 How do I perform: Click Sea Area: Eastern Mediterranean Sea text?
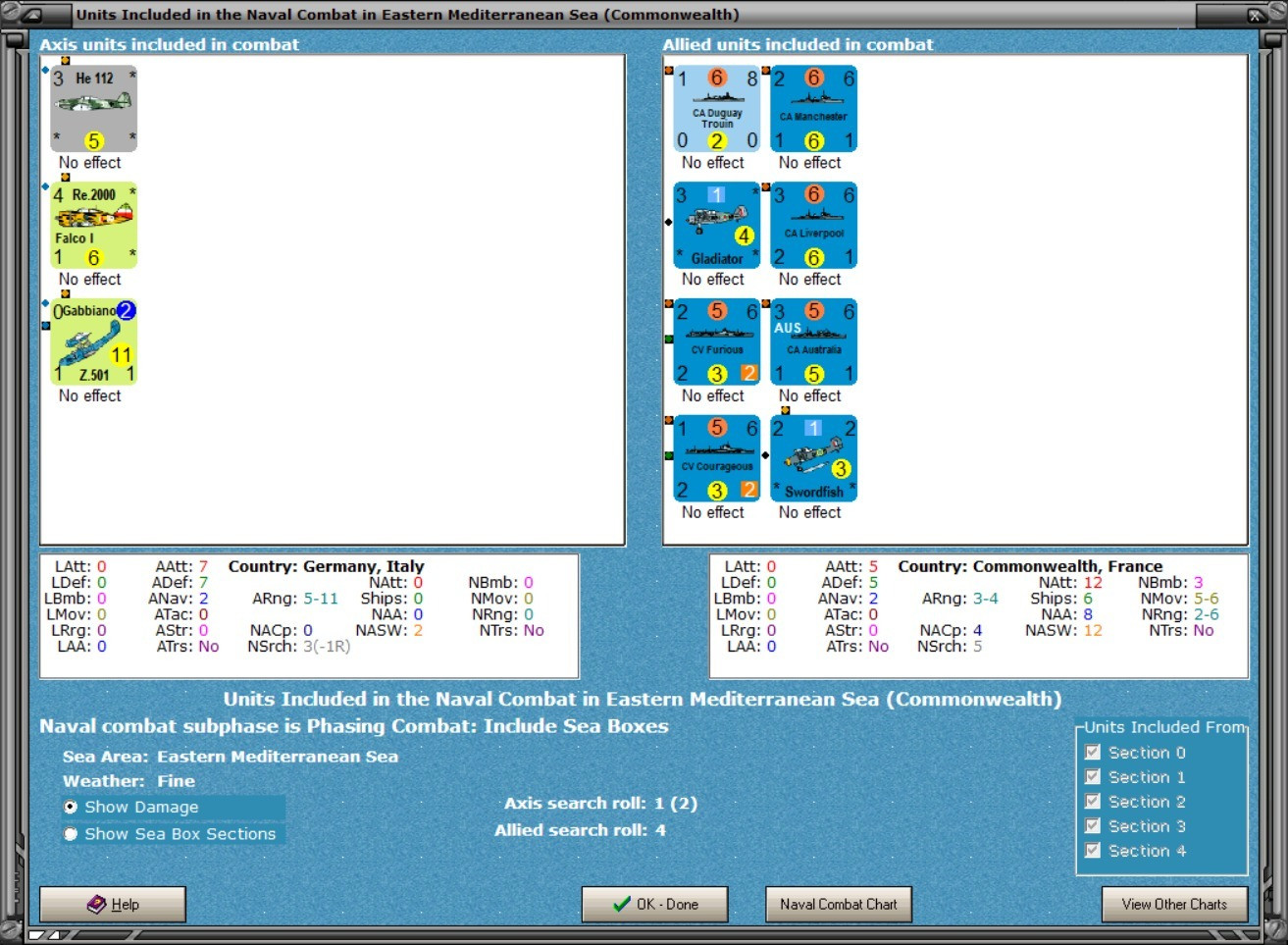[231, 757]
